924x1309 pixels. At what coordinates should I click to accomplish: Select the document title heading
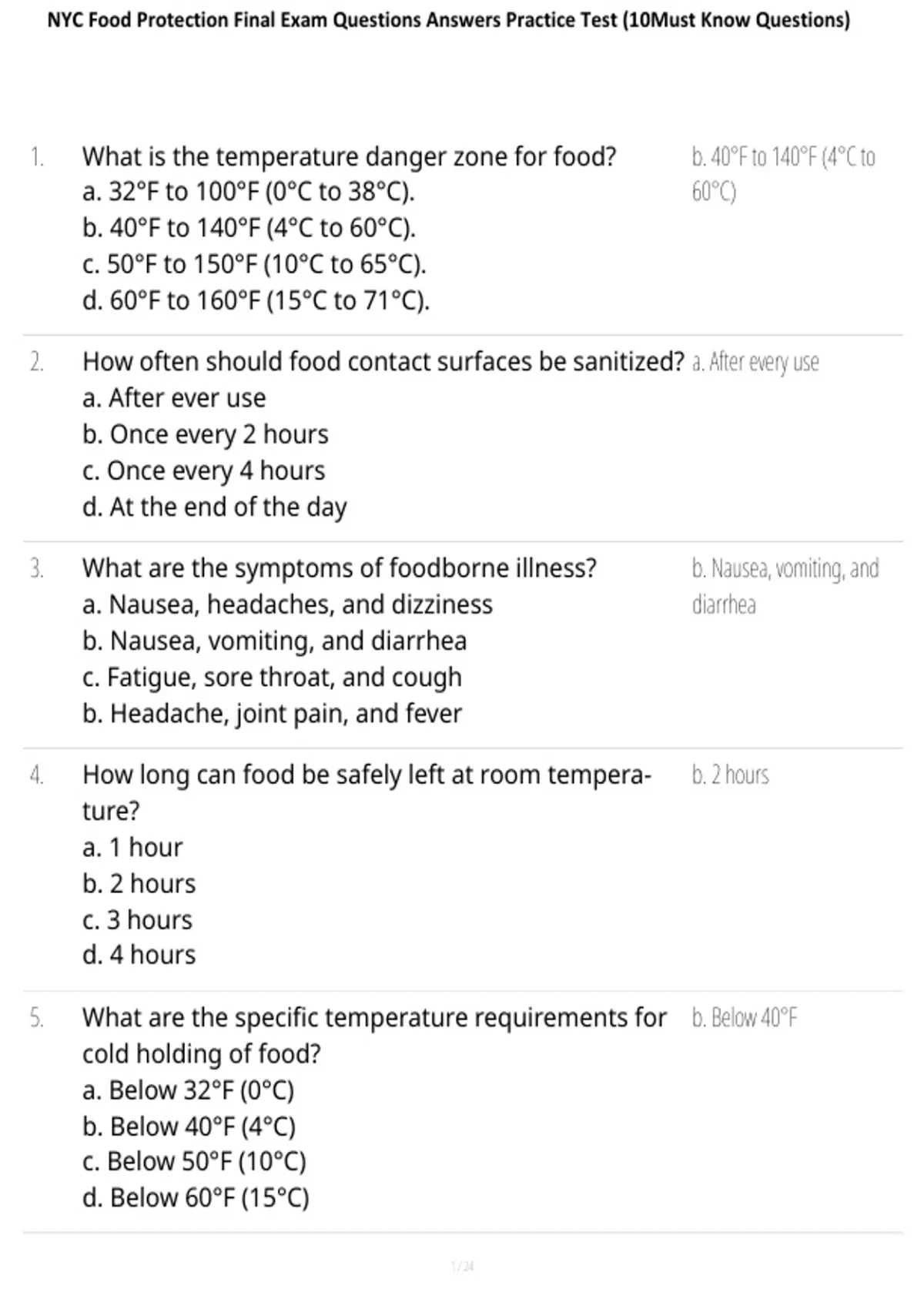(449, 20)
